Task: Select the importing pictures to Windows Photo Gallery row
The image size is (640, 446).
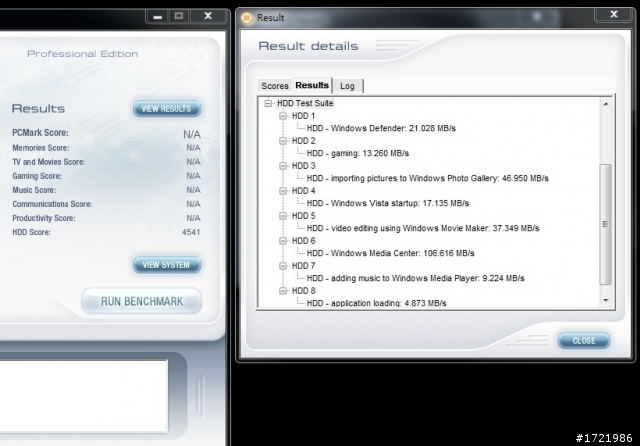Action: click(x=427, y=178)
